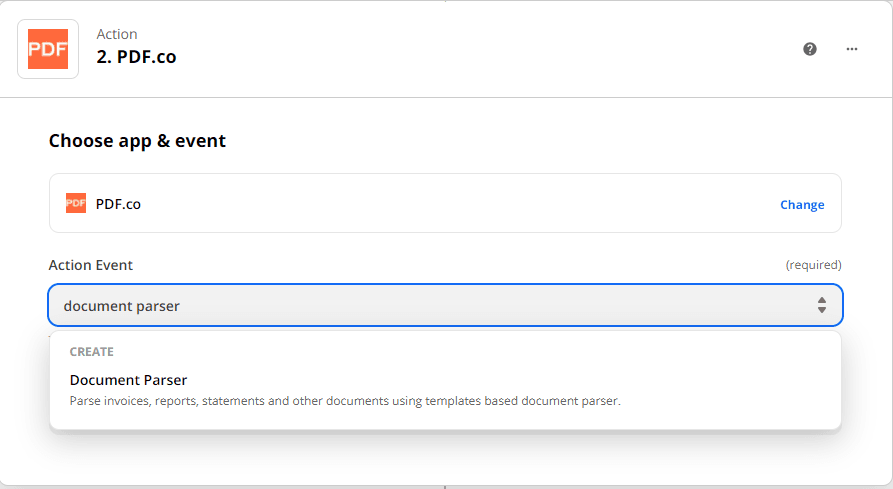
Task: Open the three-dot more options menu
Action: click(852, 49)
